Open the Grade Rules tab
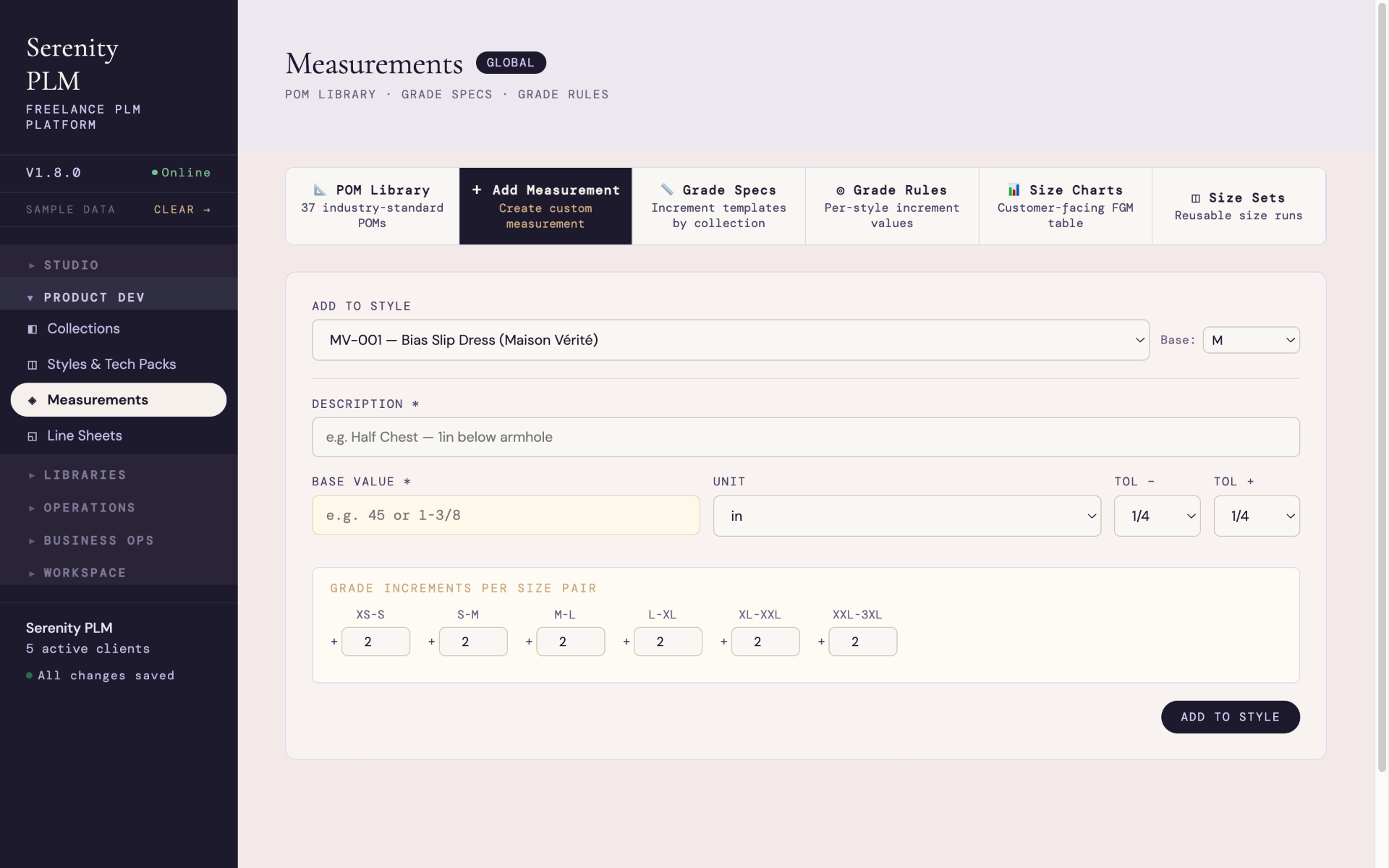The image size is (1389, 868). (x=892, y=206)
